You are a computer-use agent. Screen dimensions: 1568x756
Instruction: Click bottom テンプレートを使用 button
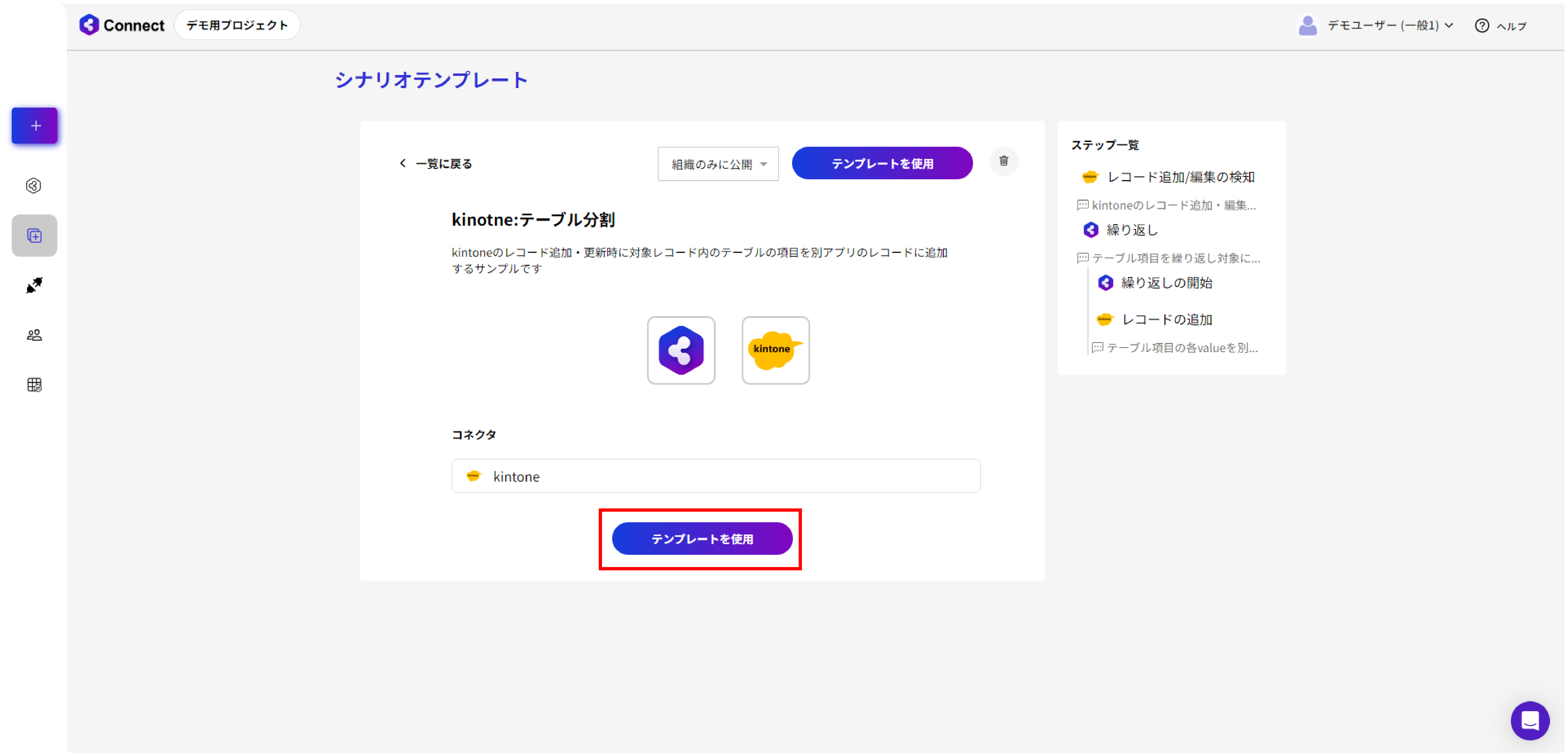[702, 539]
